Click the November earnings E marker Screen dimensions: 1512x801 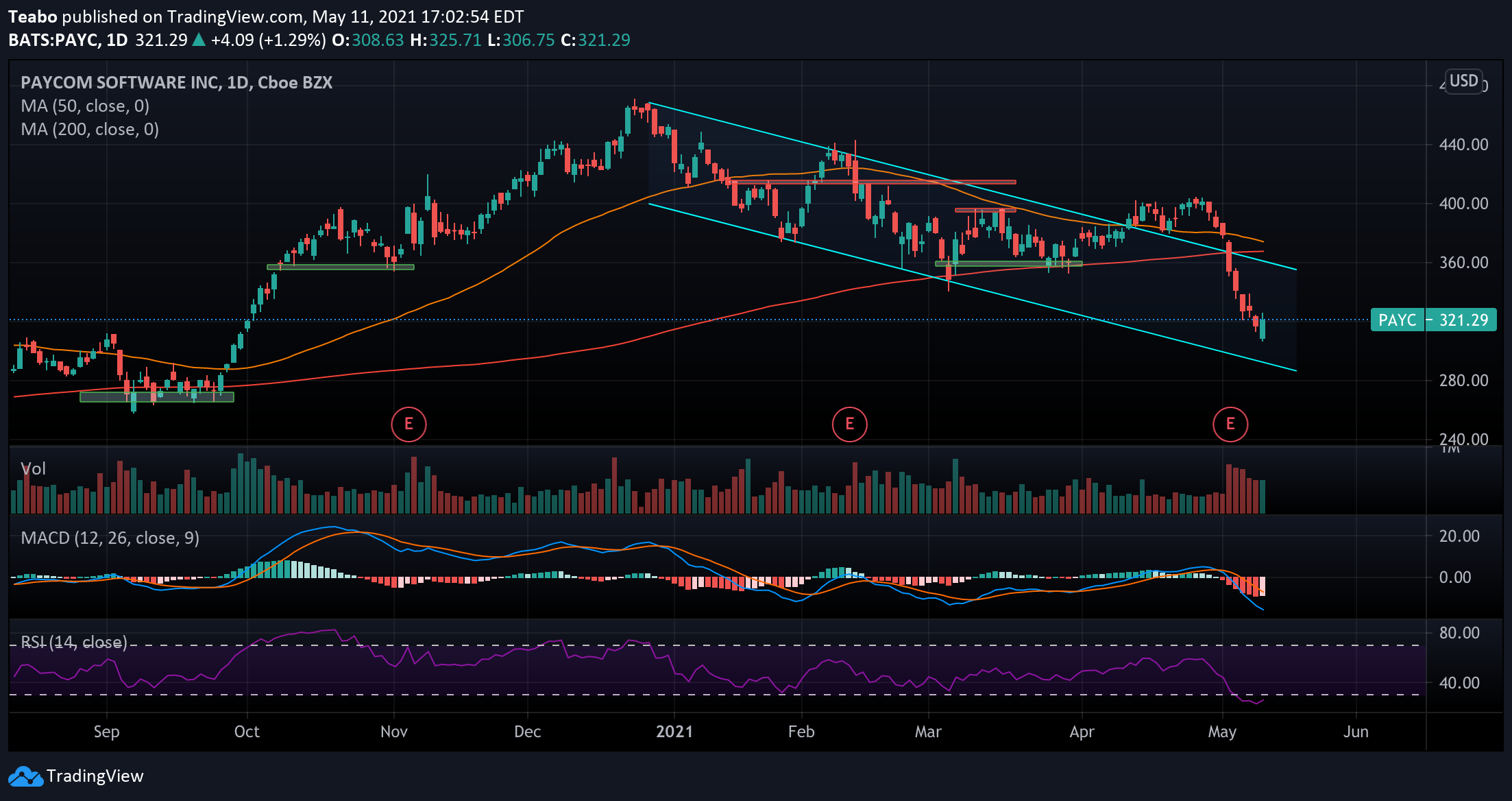[x=409, y=425]
